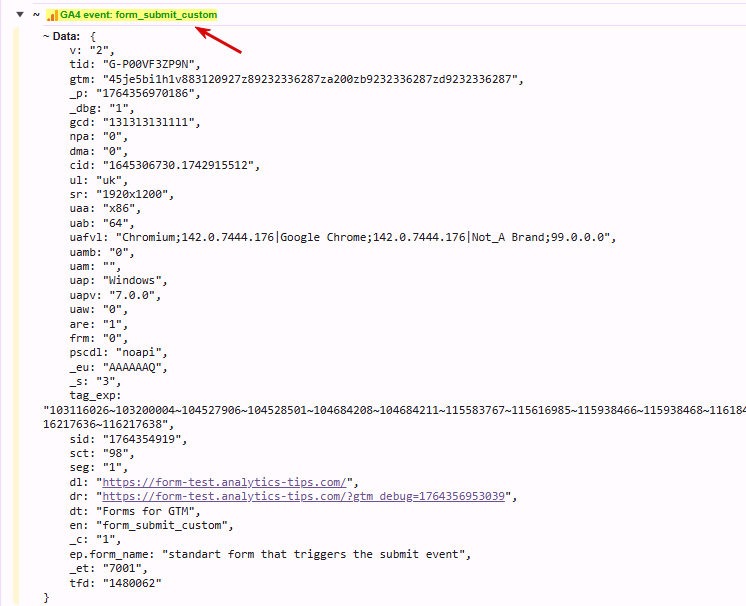Select the uab value 64
Screen dimensions: 746x606
click(116, 223)
